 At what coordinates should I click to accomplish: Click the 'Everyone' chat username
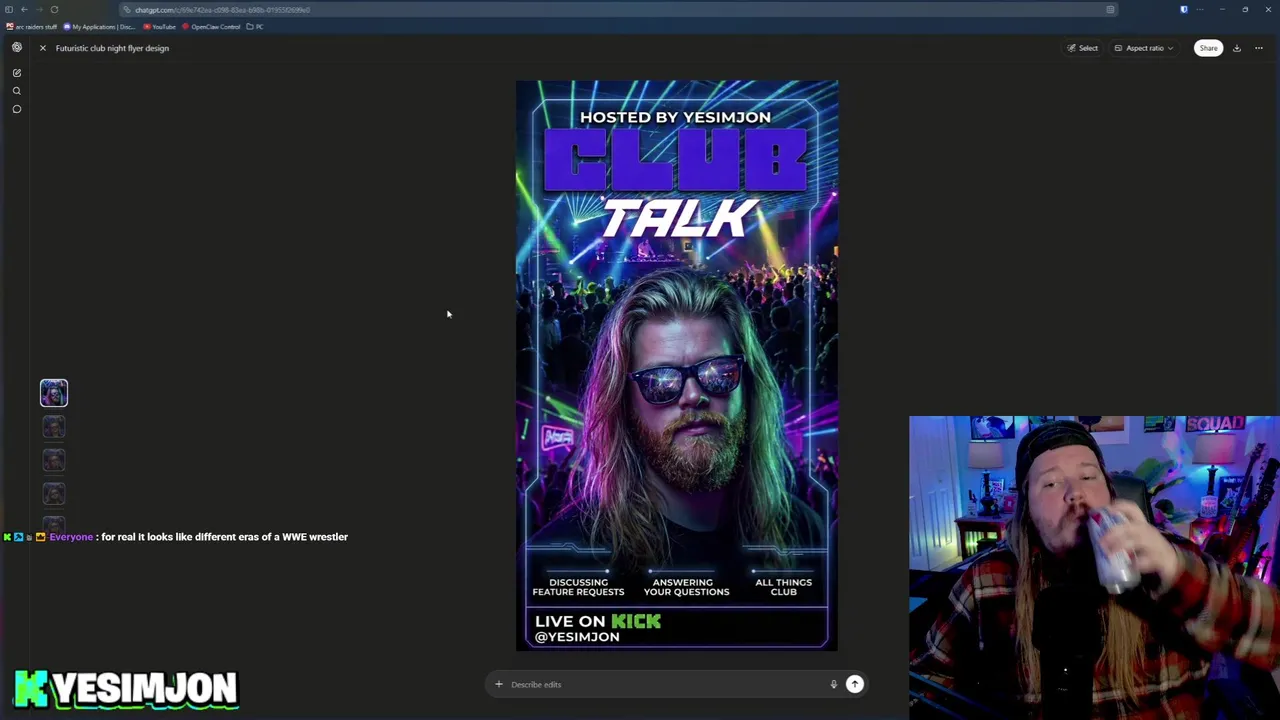point(71,537)
